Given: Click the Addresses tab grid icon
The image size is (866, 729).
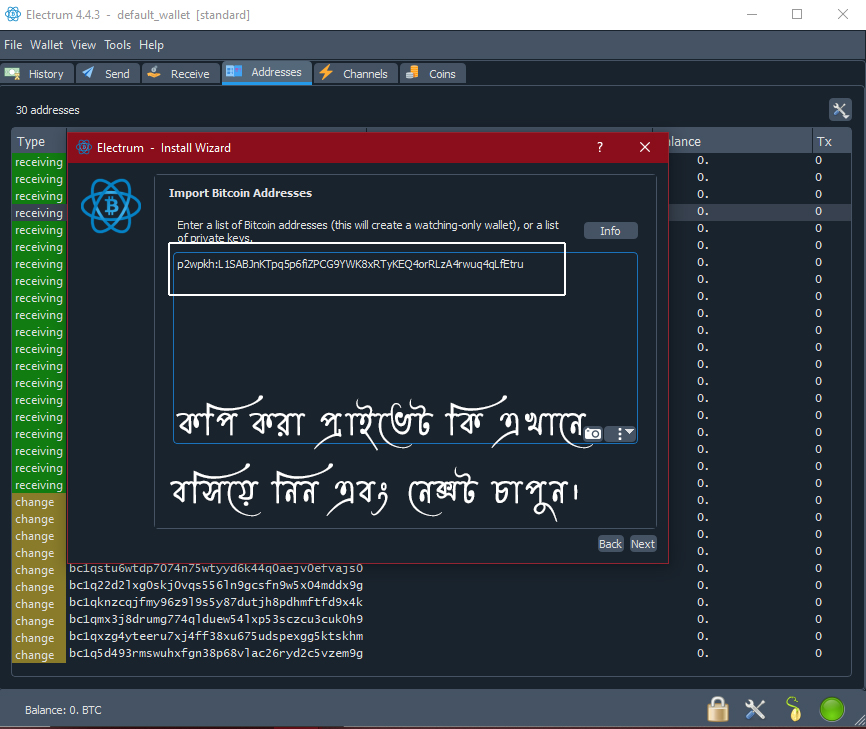Looking at the screenshot, I should [234, 71].
